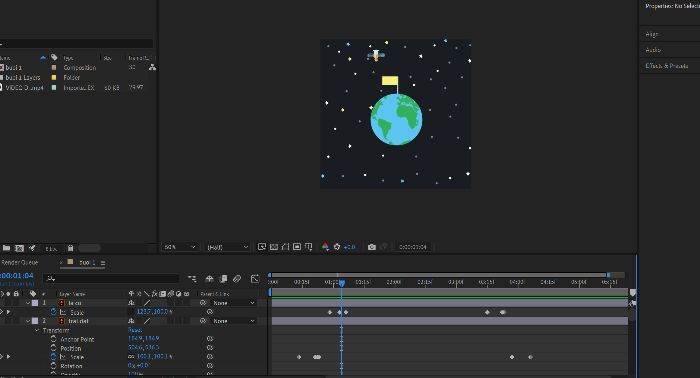
Task: Delete selected item with trash icon
Action: coord(70,248)
